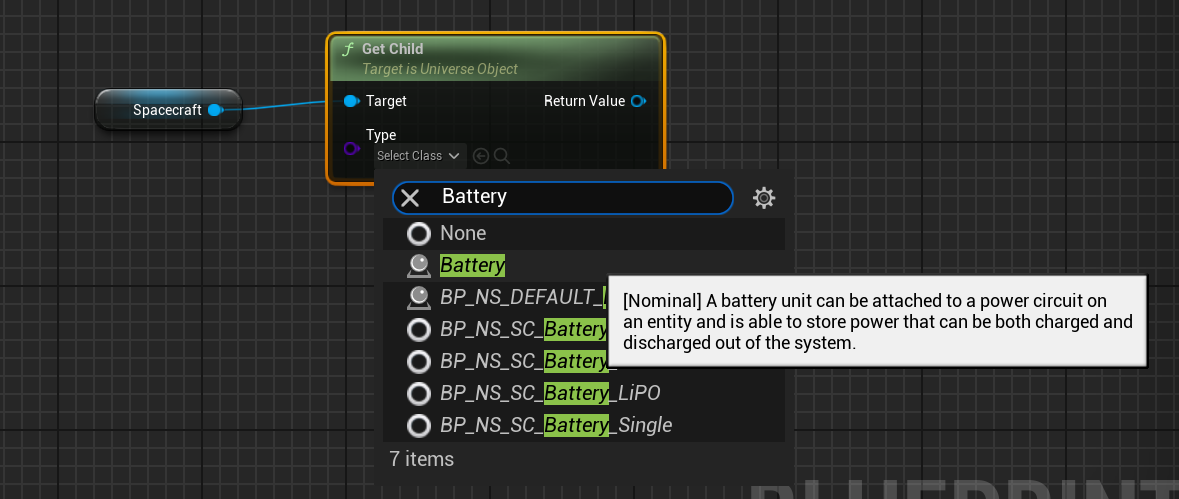
Task: Click the Target input pin on Get Child
Action: click(351, 101)
